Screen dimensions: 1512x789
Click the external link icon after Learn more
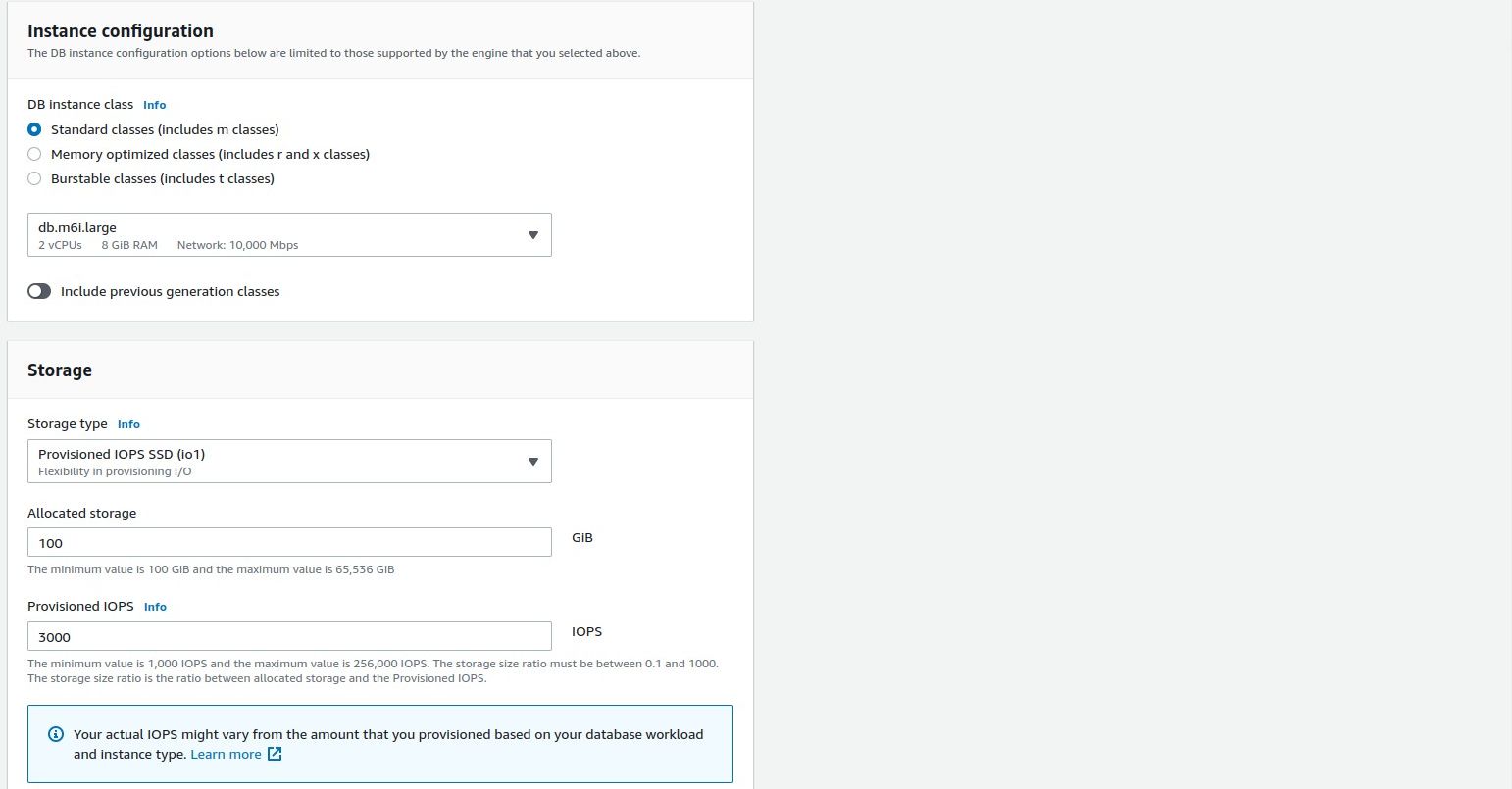(275, 754)
